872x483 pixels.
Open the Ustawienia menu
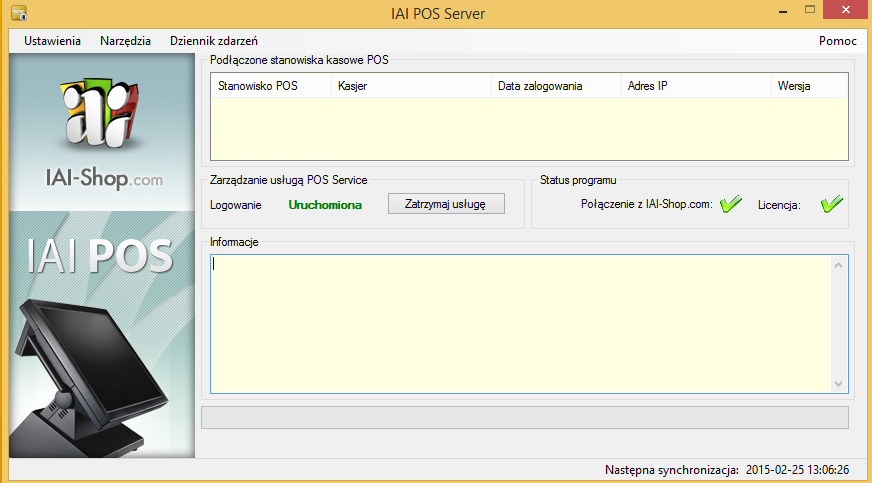click(x=52, y=41)
